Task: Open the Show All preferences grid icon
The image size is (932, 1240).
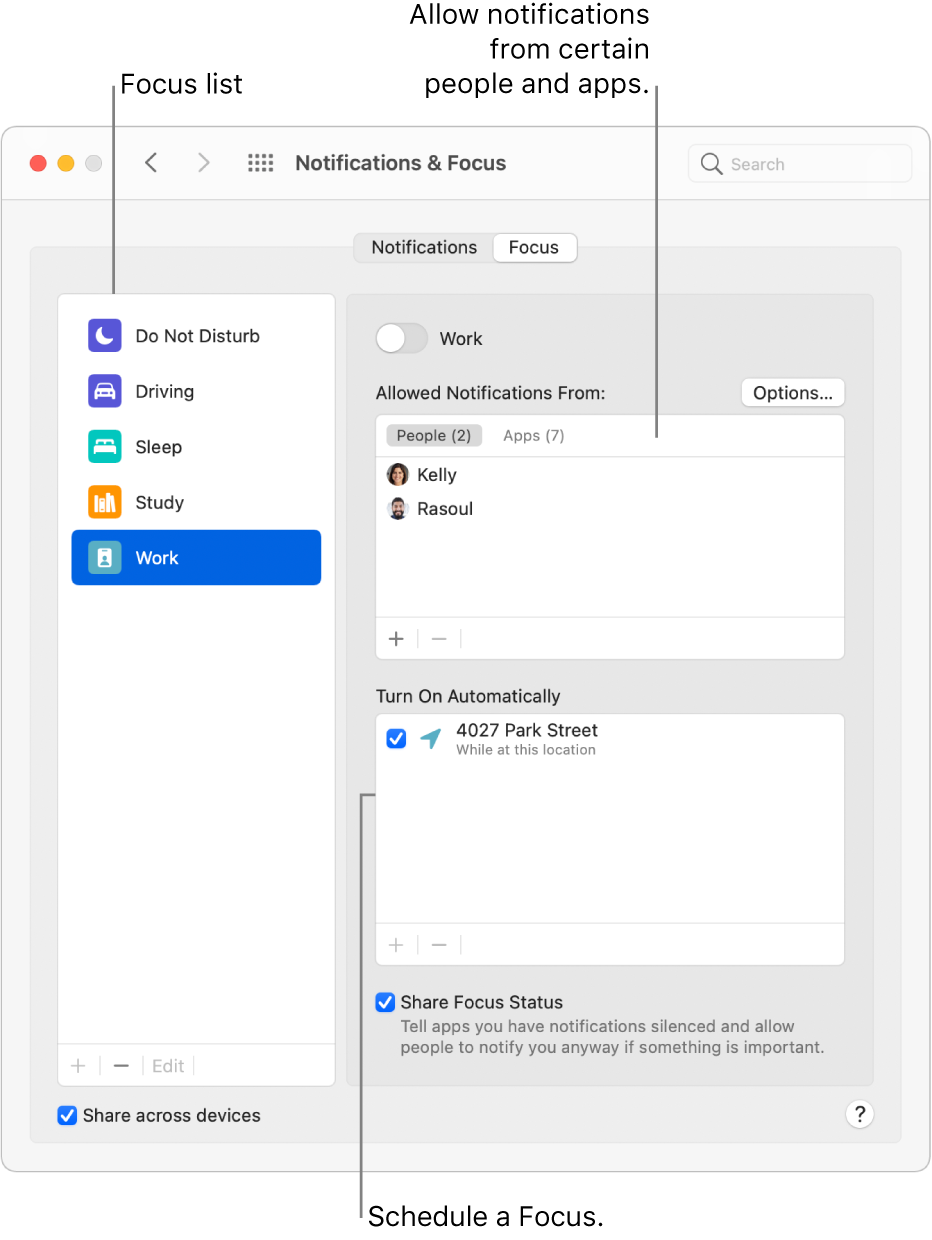Action: 260,163
